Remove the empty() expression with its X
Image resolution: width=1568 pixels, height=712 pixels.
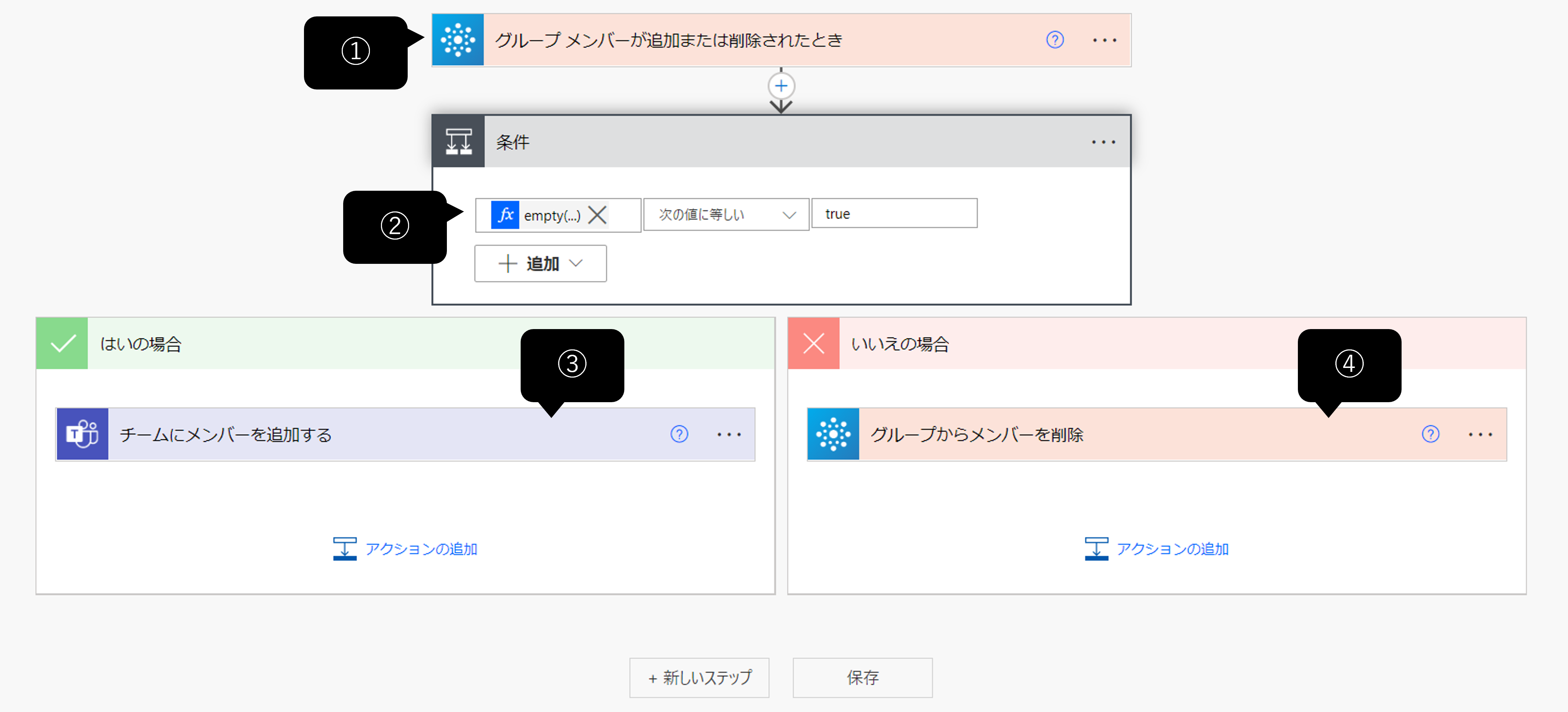coord(598,214)
